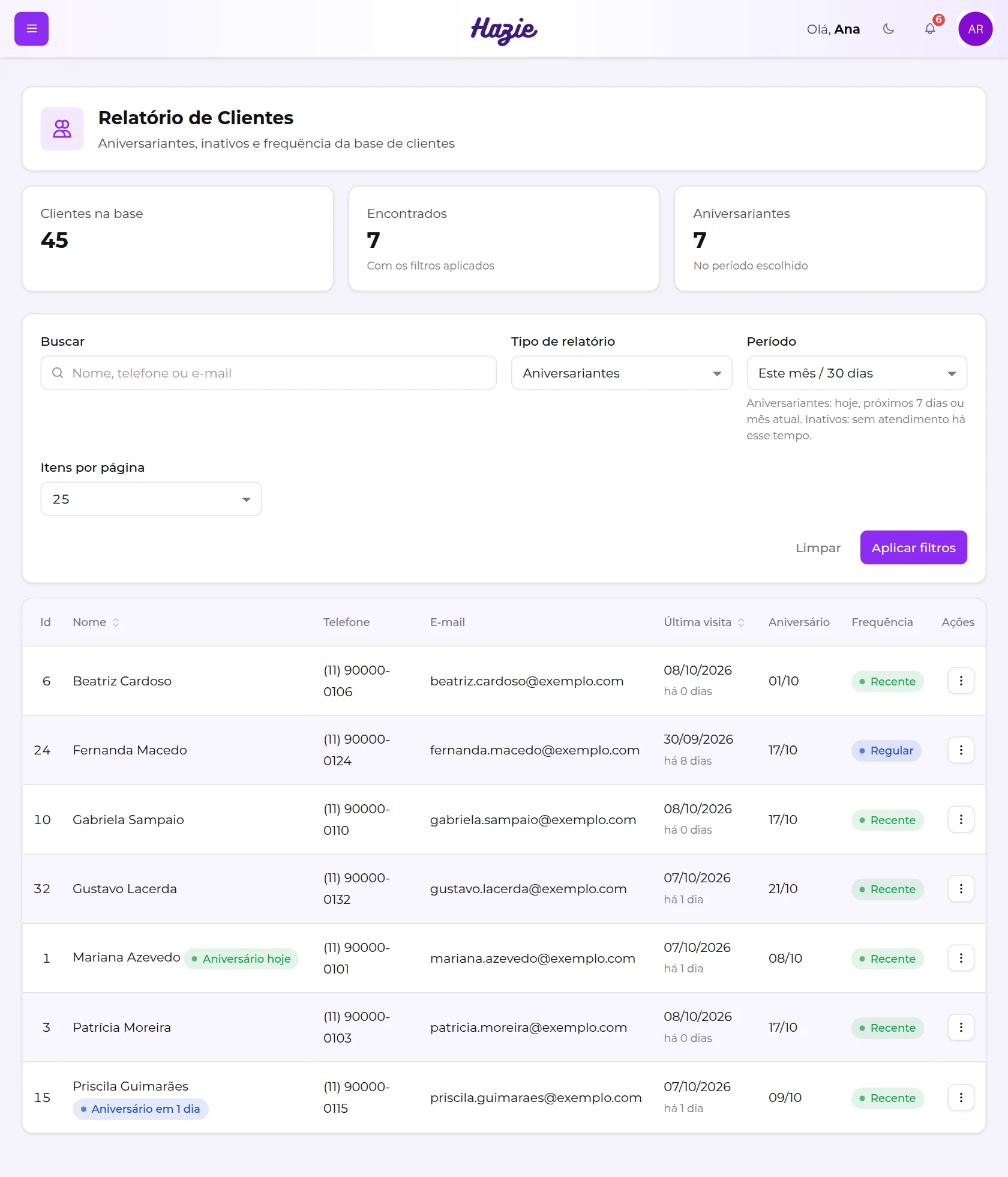Click the Aplicar filtros button
The width and height of the screenshot is (1008, 1177).
pos(913,547)
